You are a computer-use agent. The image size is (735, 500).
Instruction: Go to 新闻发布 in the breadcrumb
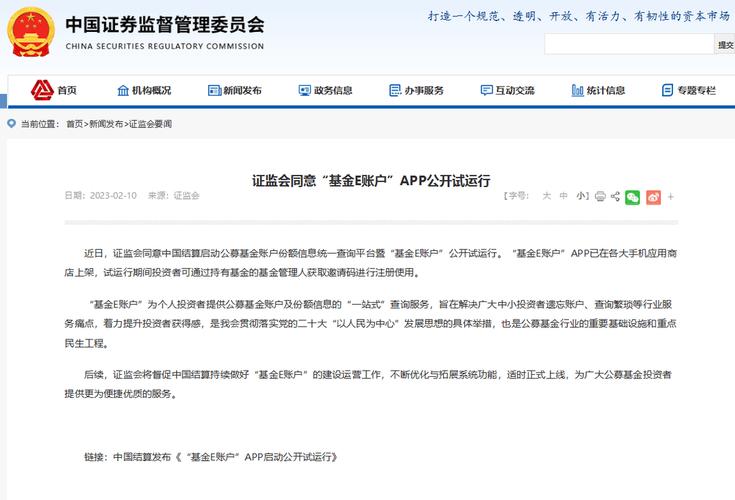106,124
